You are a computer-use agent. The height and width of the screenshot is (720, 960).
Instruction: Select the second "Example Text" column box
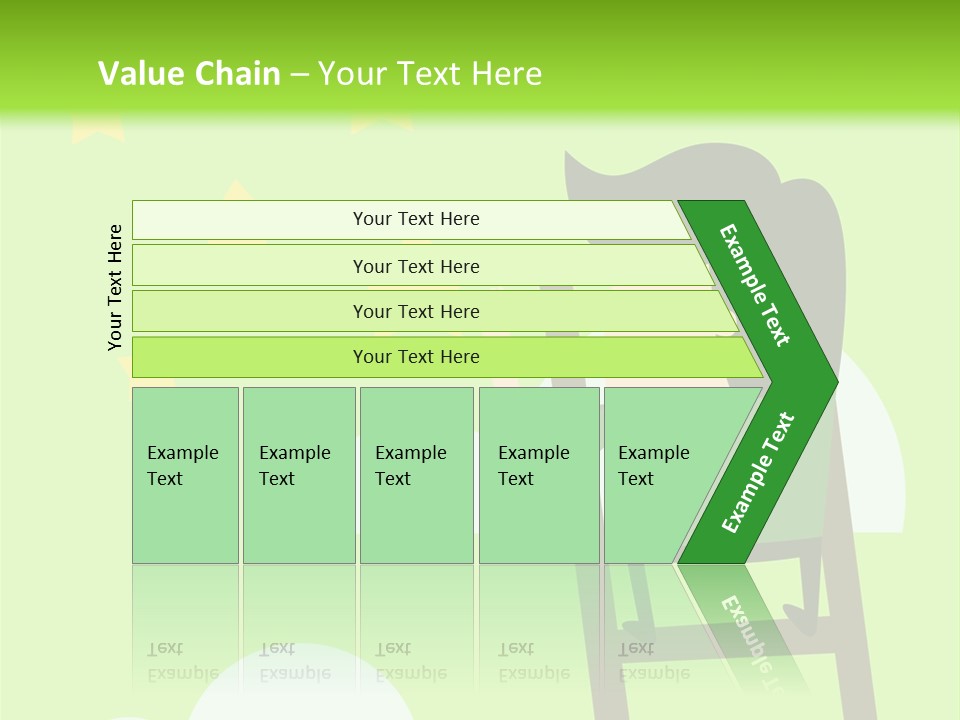pos(299,475)
